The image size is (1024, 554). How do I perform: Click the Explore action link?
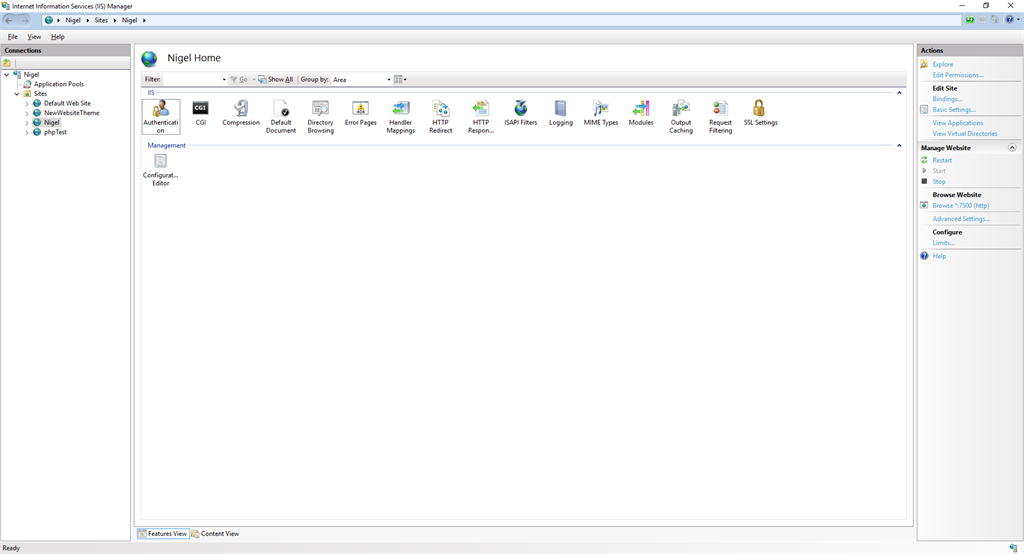tap(942, 65)
